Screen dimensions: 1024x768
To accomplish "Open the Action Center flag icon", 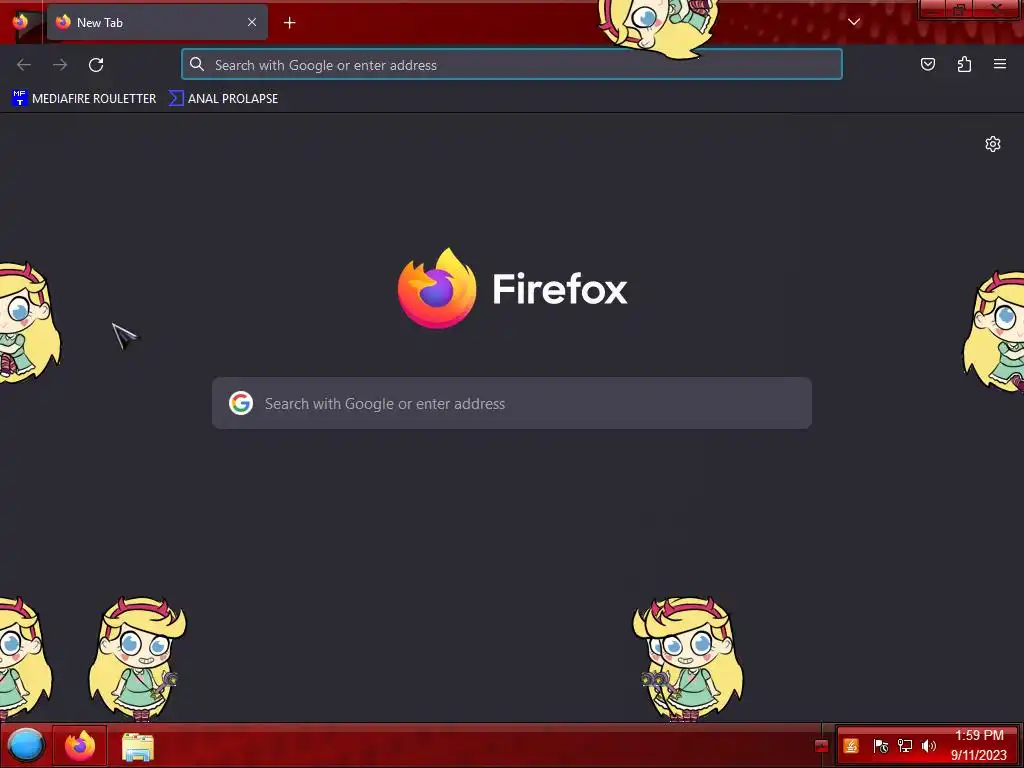I will (x=880, y=746).
